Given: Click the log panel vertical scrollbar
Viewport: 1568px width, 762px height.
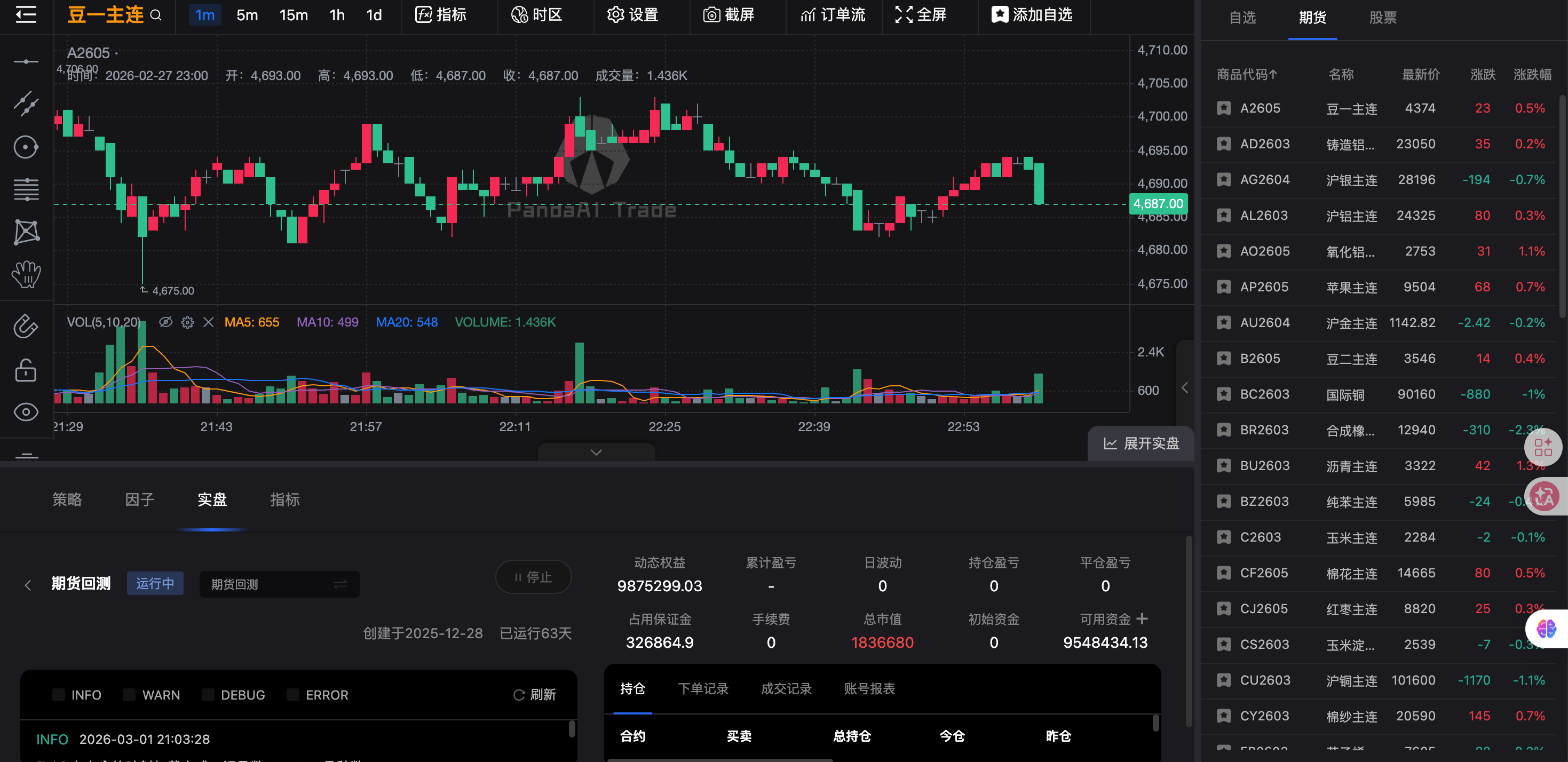Looking at the screenshot, I should [572, 729].
